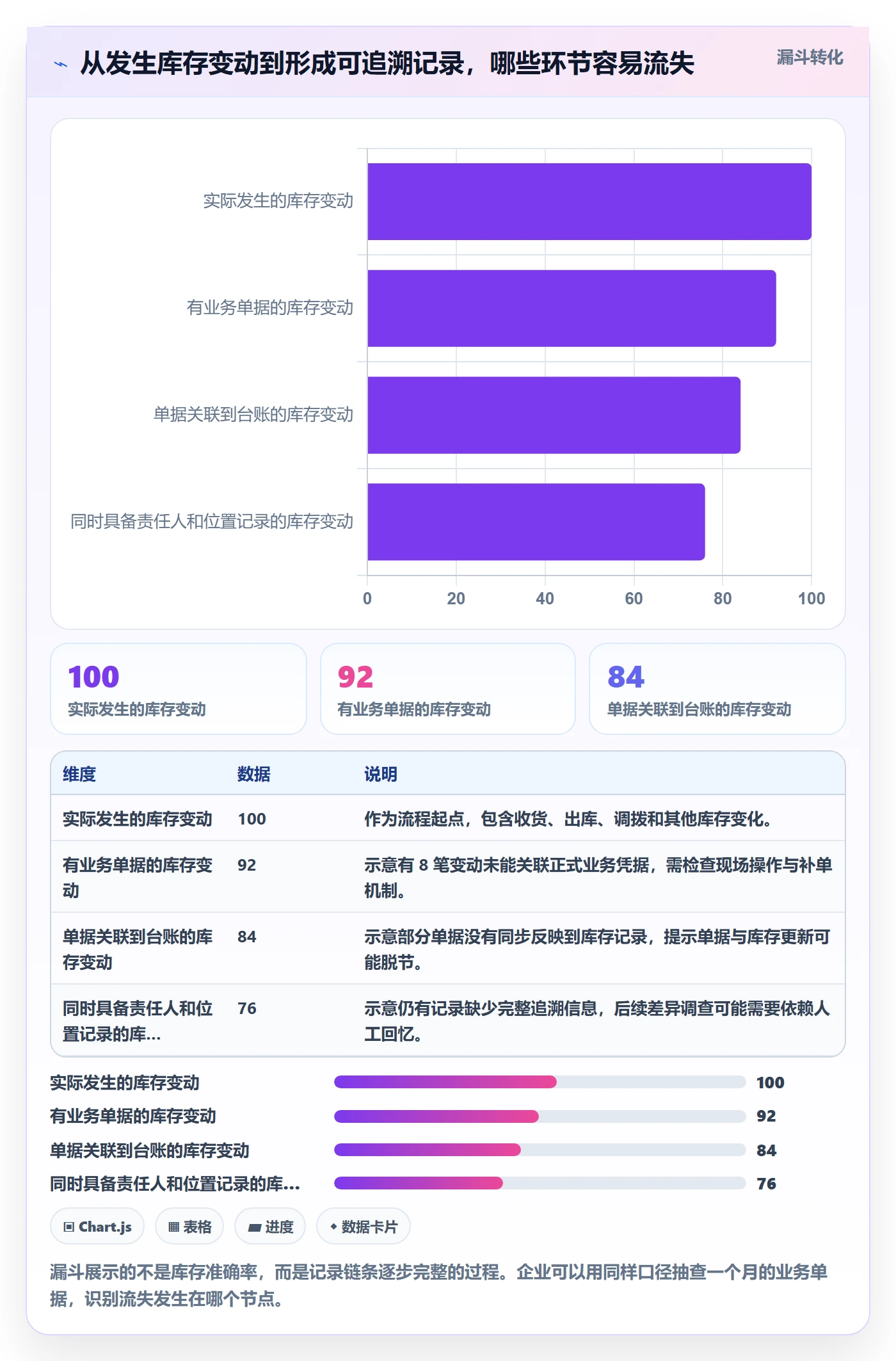Screen dimensions: 896x1361
Task: Click the 说明 column header
Action: point(381,774)
